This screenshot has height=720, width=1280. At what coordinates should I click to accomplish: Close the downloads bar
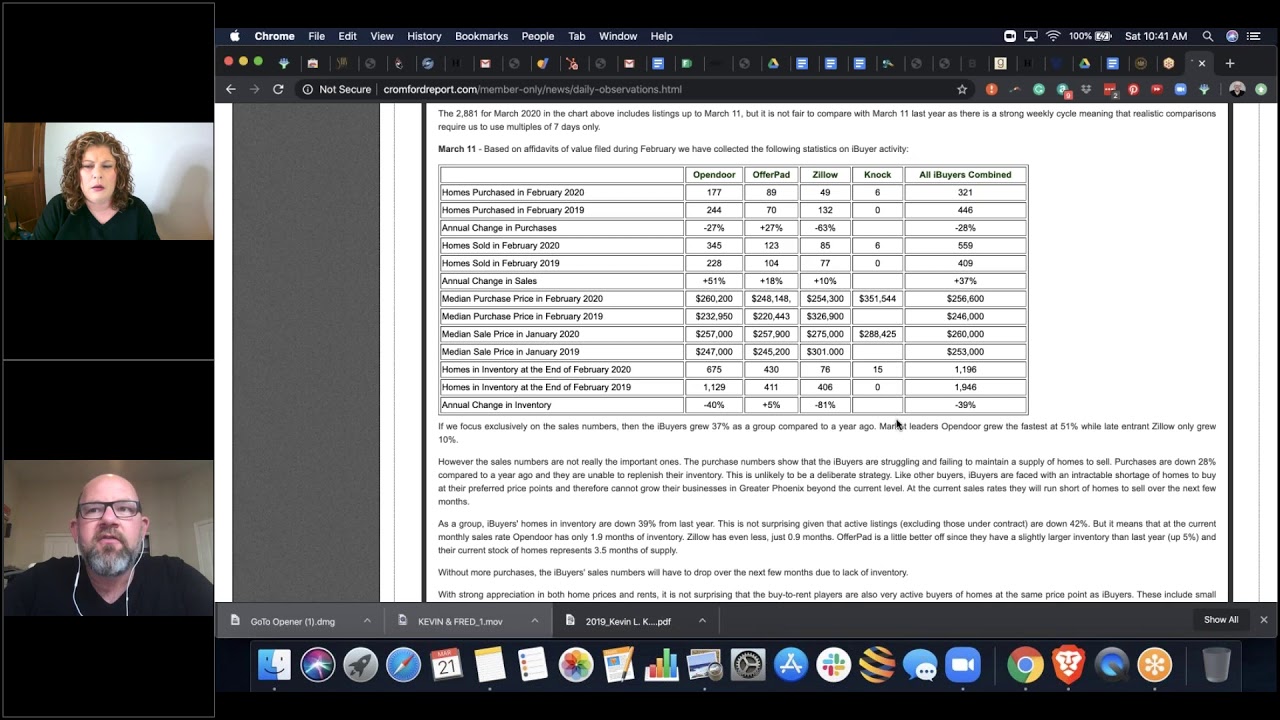tap(1264, 620)
